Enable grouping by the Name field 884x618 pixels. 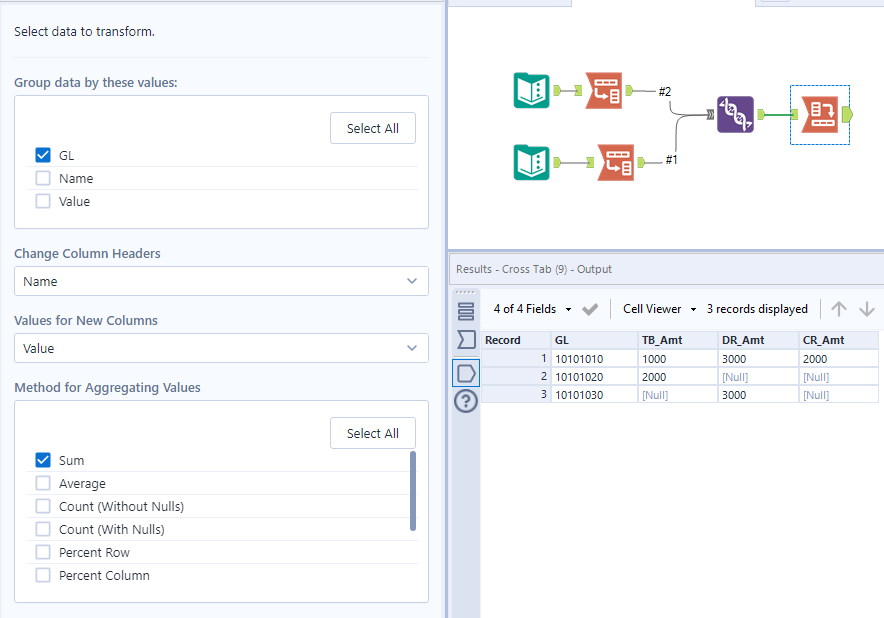click(x=43, y=178)
